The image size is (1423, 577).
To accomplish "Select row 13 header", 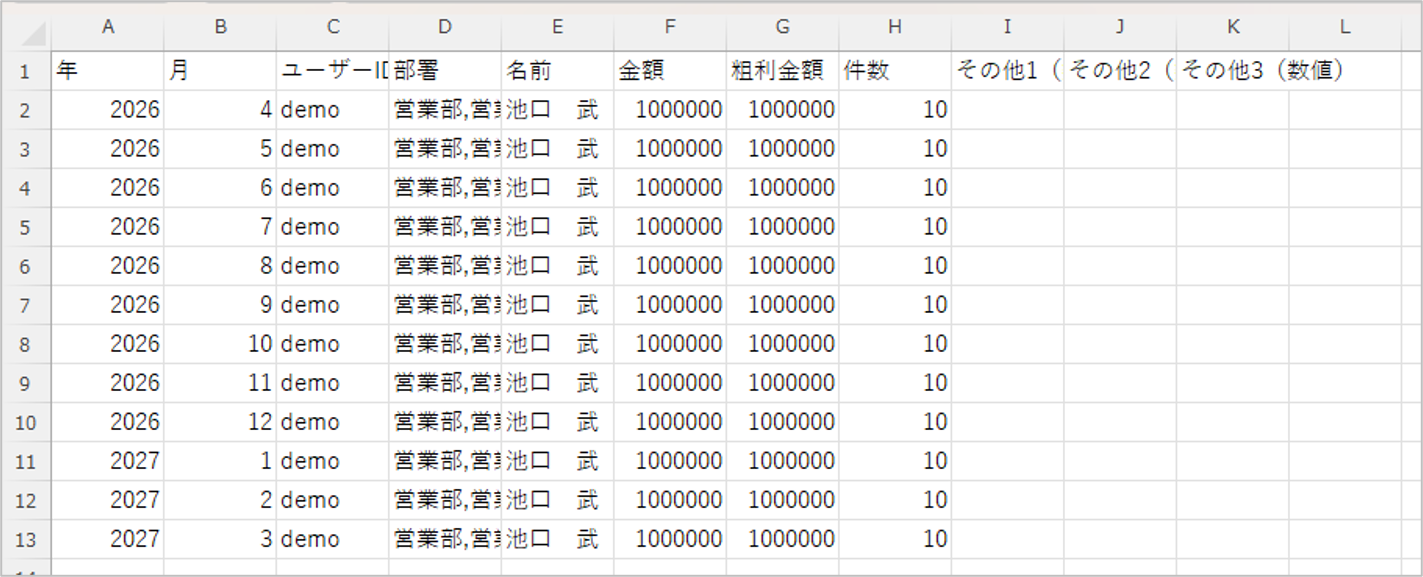I will [27, 539].
